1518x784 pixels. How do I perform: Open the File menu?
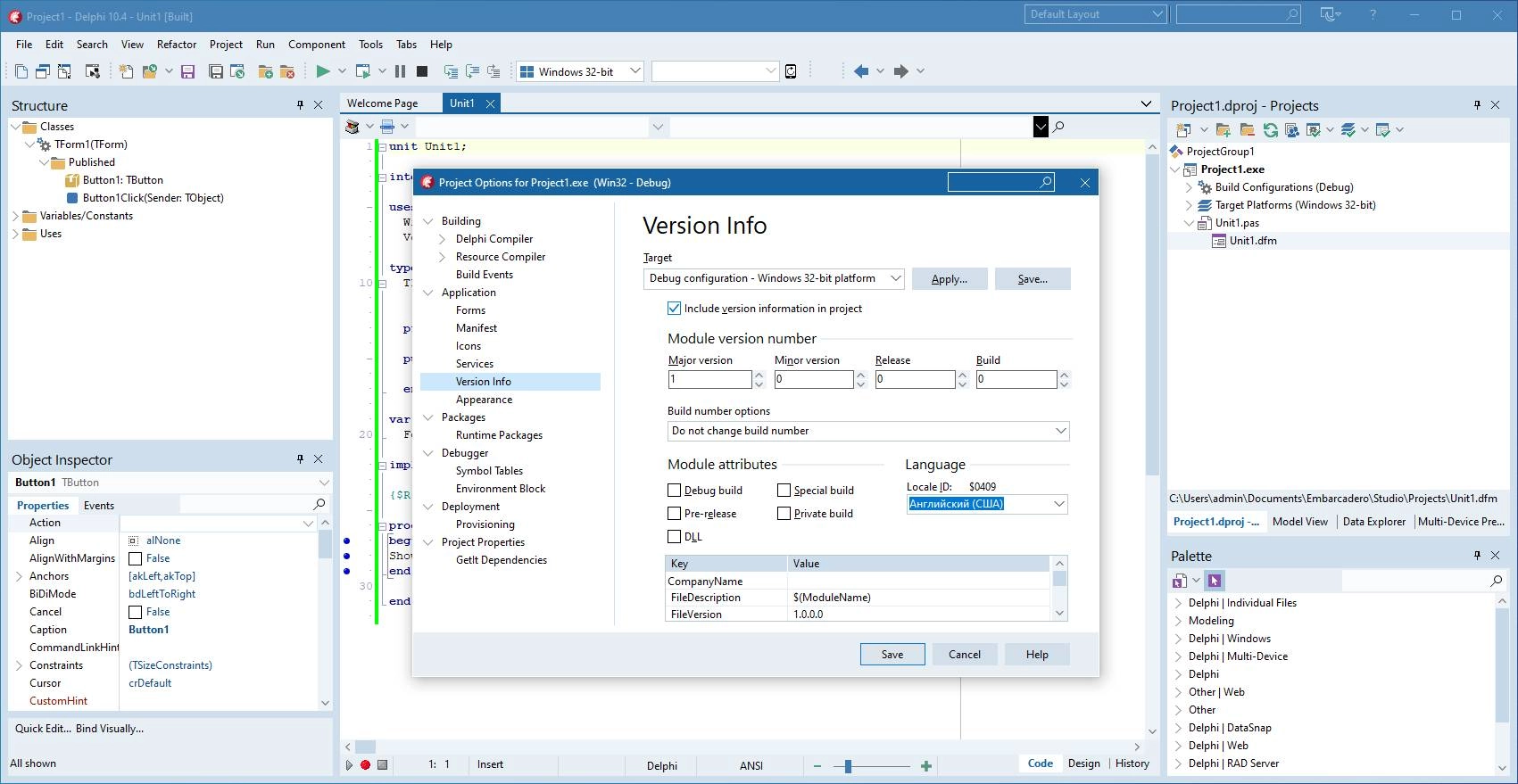(24, 45)
